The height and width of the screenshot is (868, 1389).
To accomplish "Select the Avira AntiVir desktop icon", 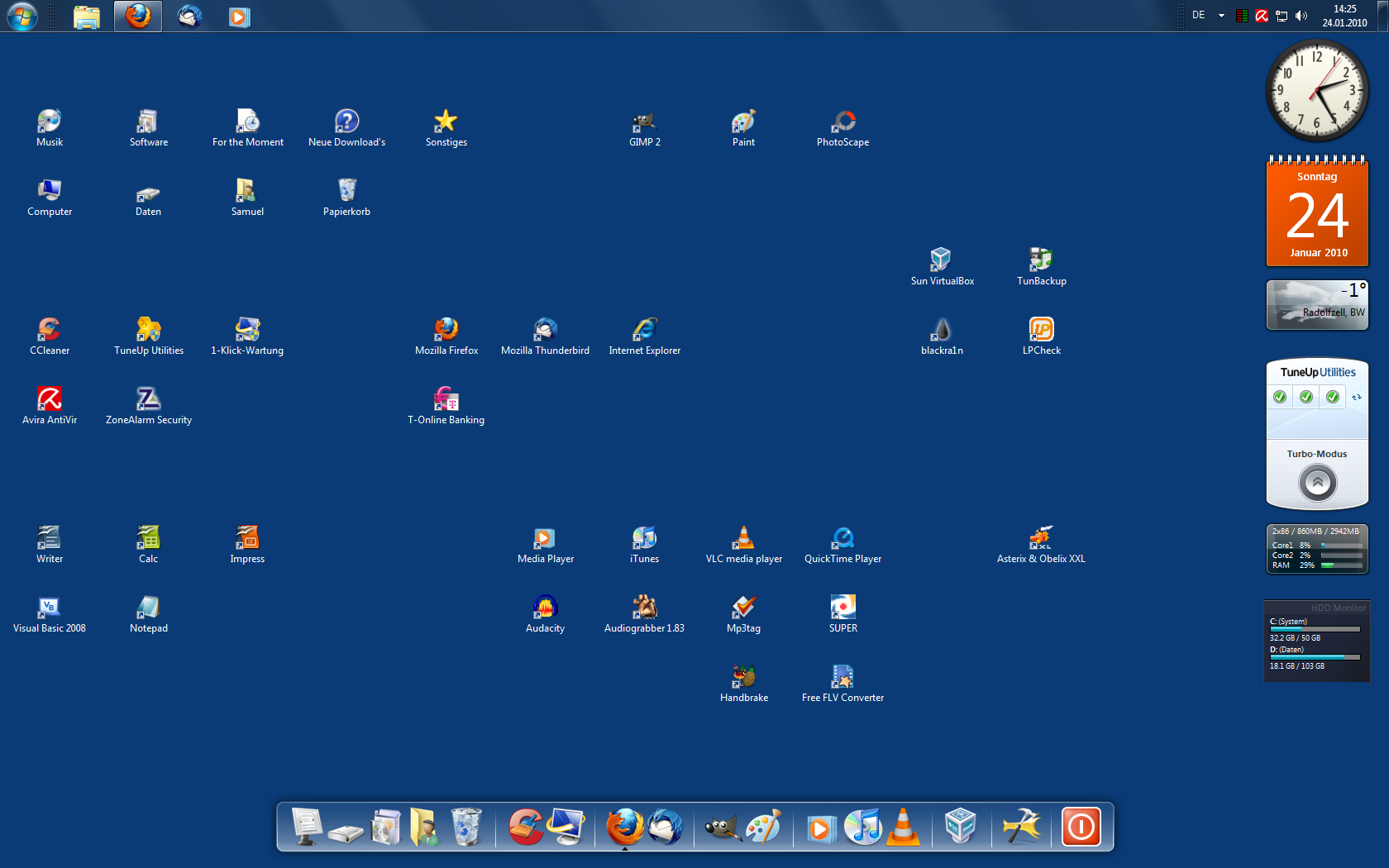I will tap(50, 406).
